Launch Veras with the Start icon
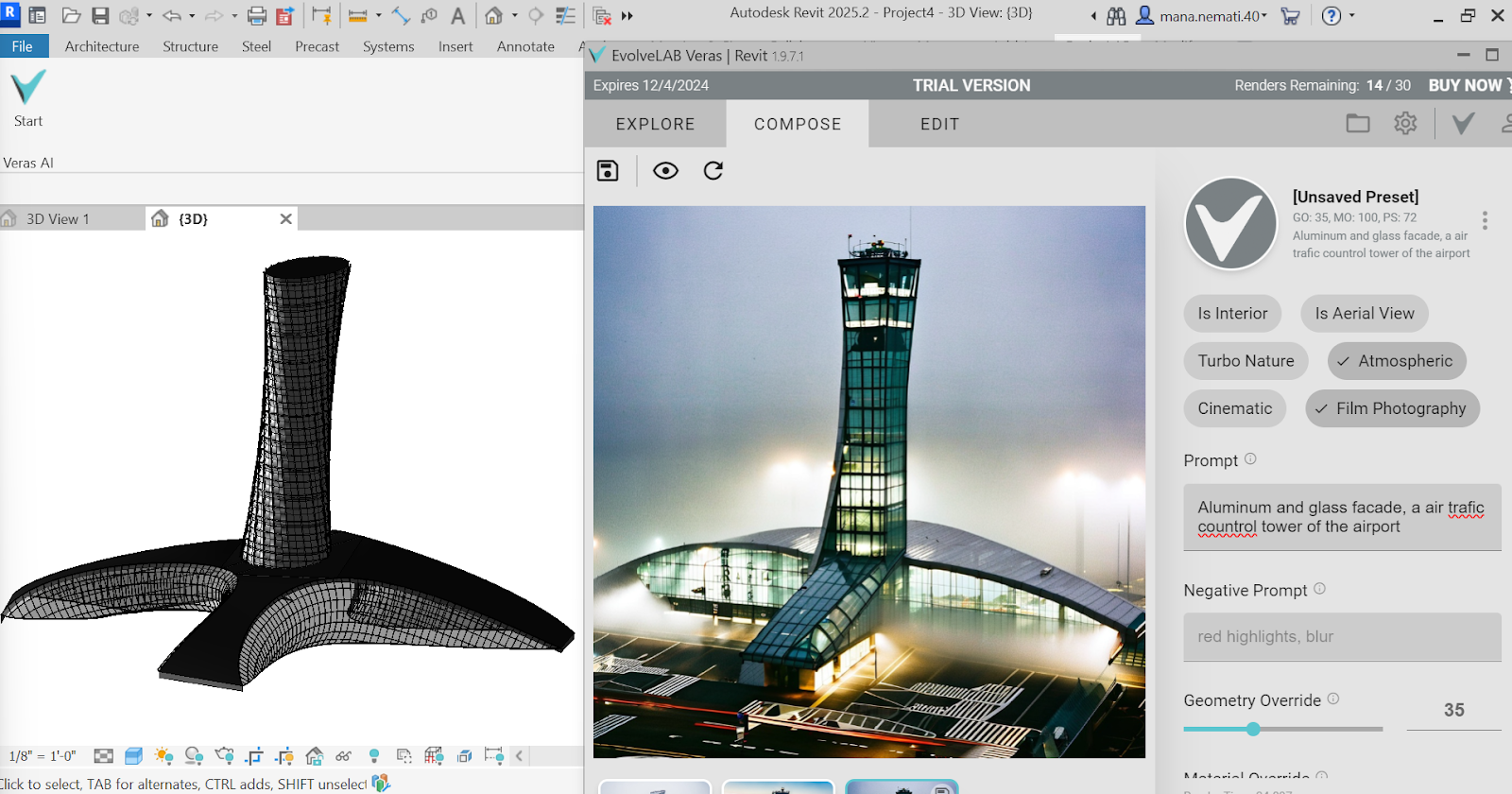Viewport: 1512px width, 794px height. [x=27, y=98]
